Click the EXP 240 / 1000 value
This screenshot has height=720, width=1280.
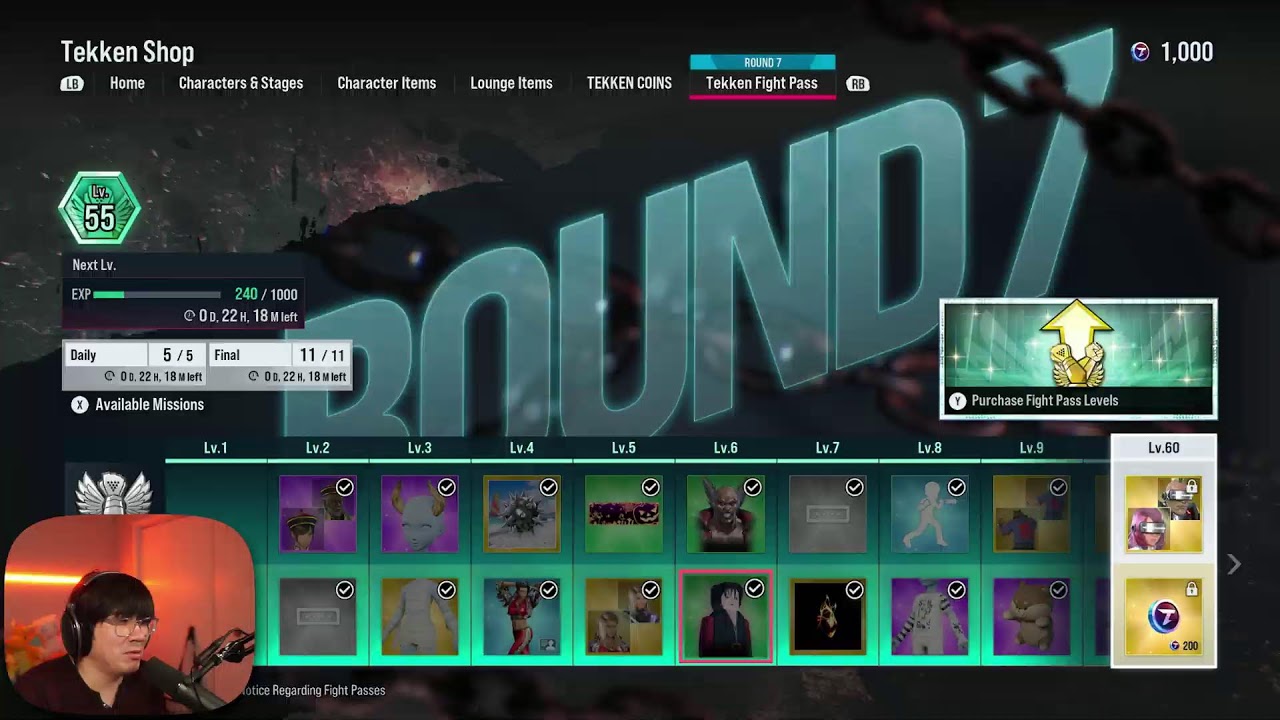pos(266,294)
